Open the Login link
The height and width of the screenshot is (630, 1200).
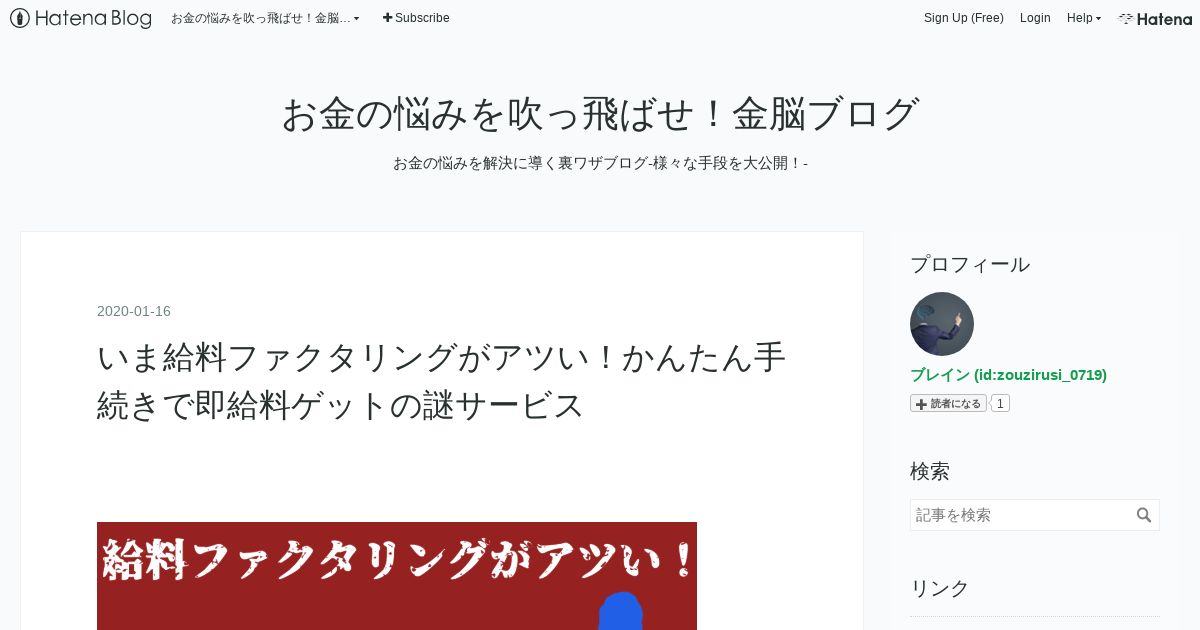pos(1035,18)
